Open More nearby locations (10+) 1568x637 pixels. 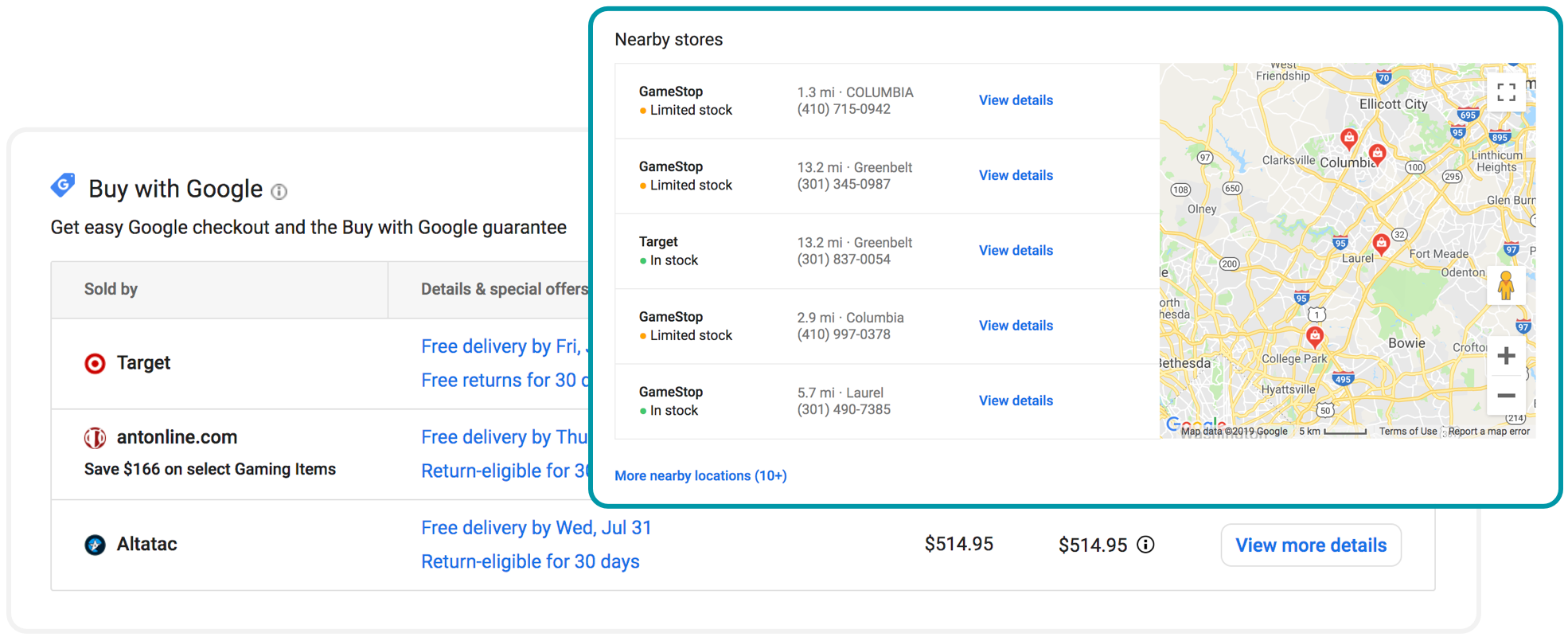coord(700,475)
